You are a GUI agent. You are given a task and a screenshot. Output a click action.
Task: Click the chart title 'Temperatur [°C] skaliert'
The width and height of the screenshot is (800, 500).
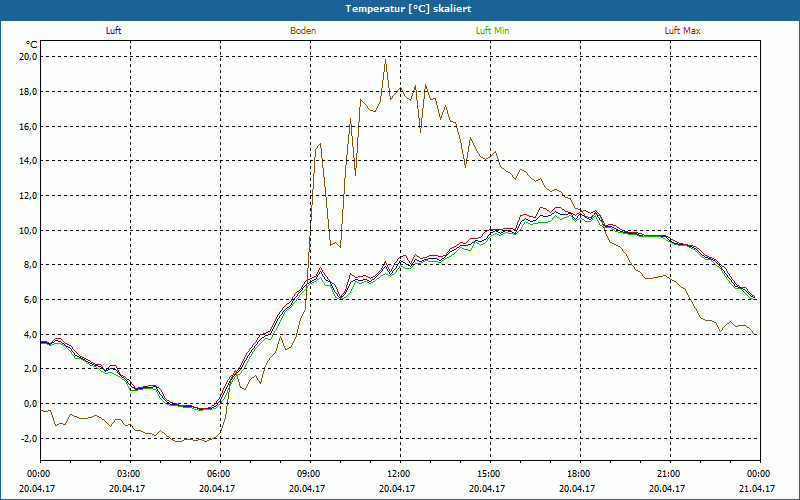408,9
